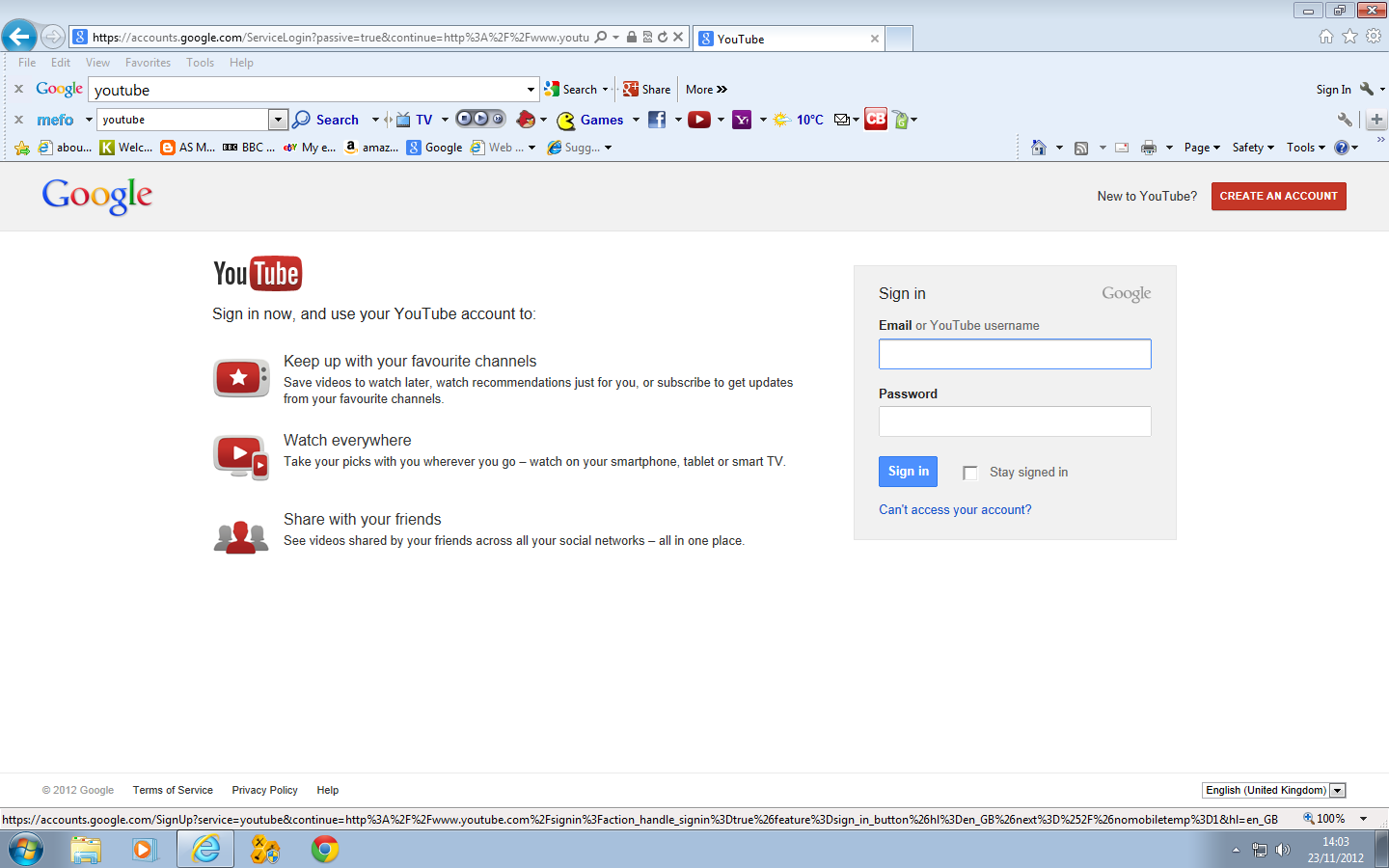Open Windows Explorer from the taskbar
Screen dimensions: 1389x868
86,850
